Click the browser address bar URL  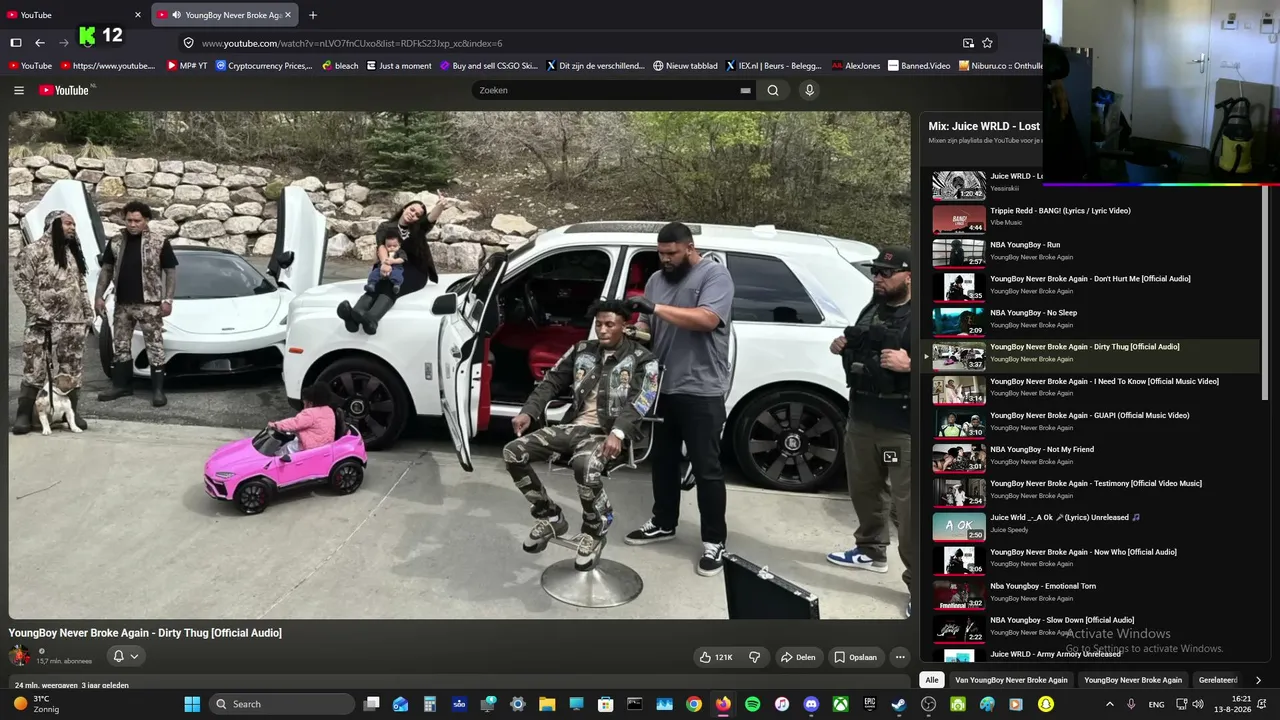click(352, 43)
